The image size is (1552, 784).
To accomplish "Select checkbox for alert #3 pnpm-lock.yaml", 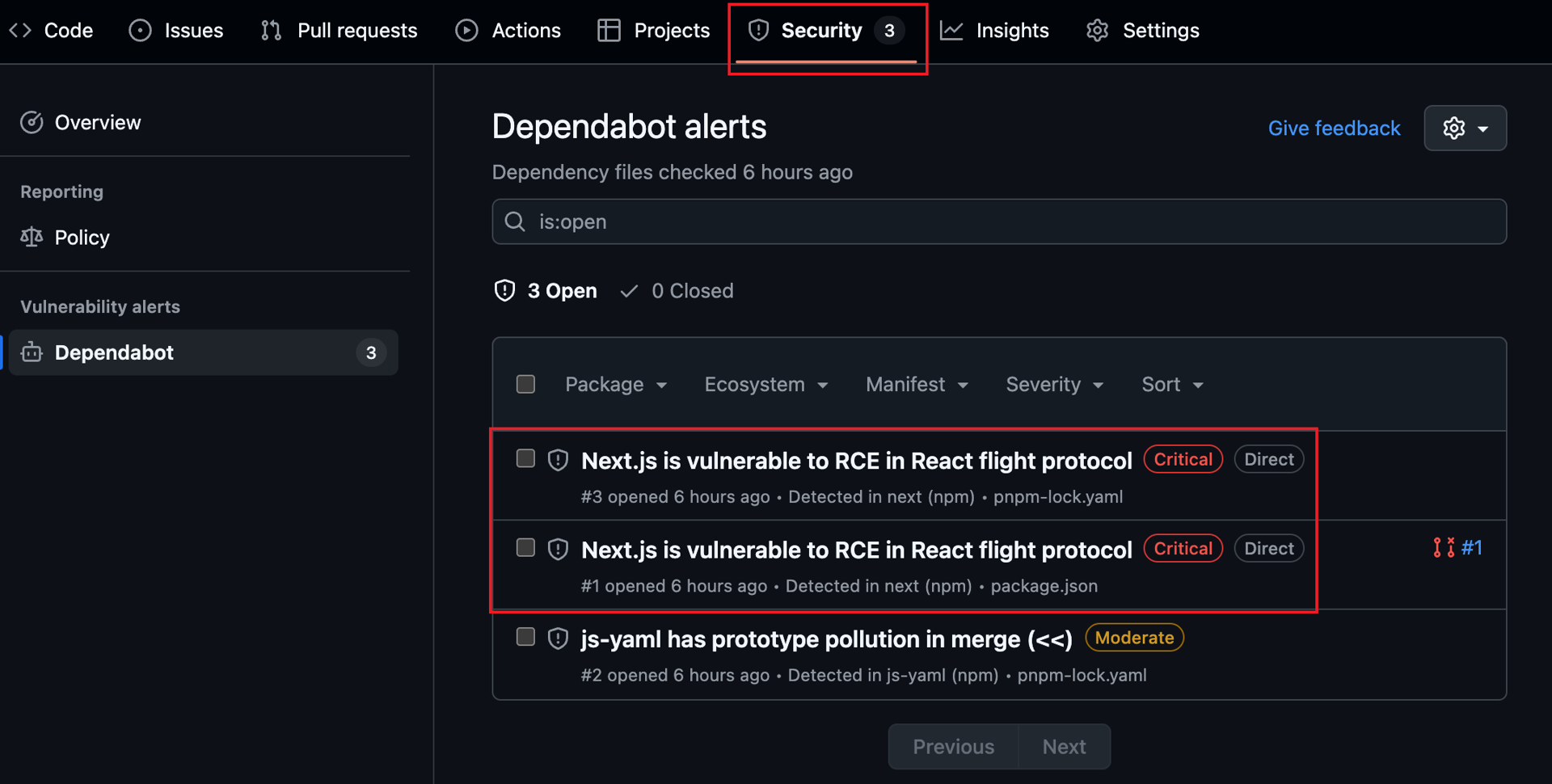I will click(x=525, y=459).
